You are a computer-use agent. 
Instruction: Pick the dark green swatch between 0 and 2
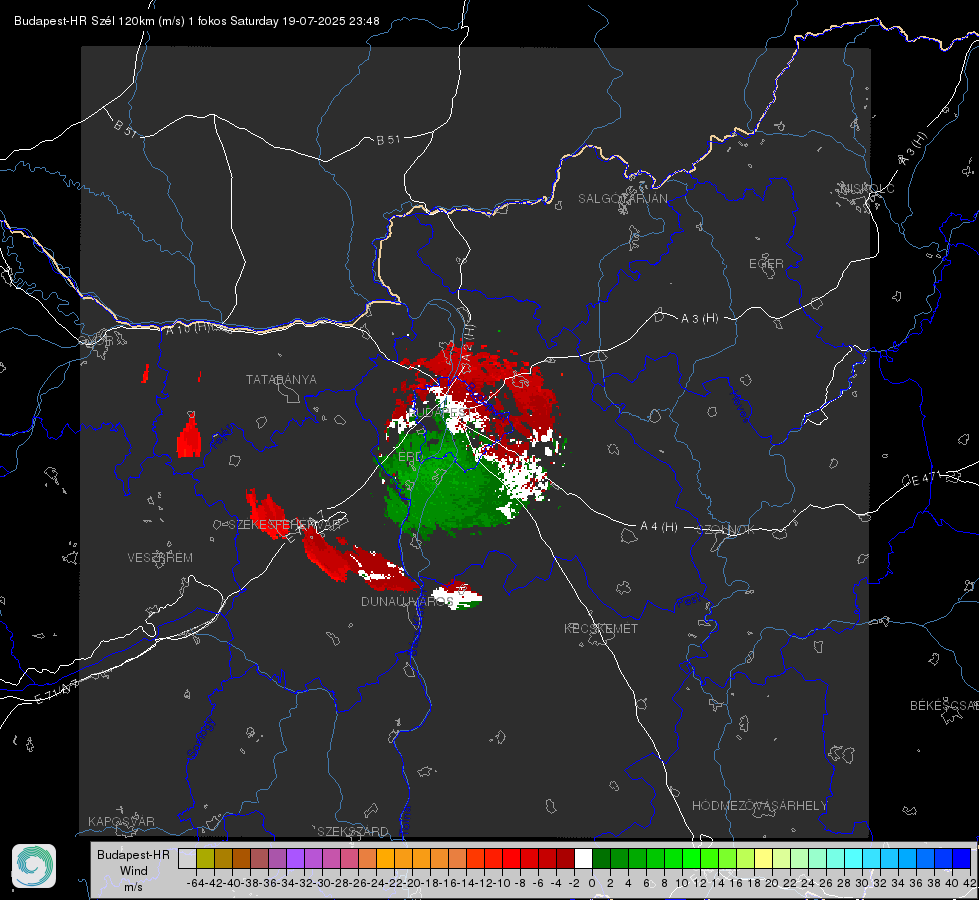601,858
